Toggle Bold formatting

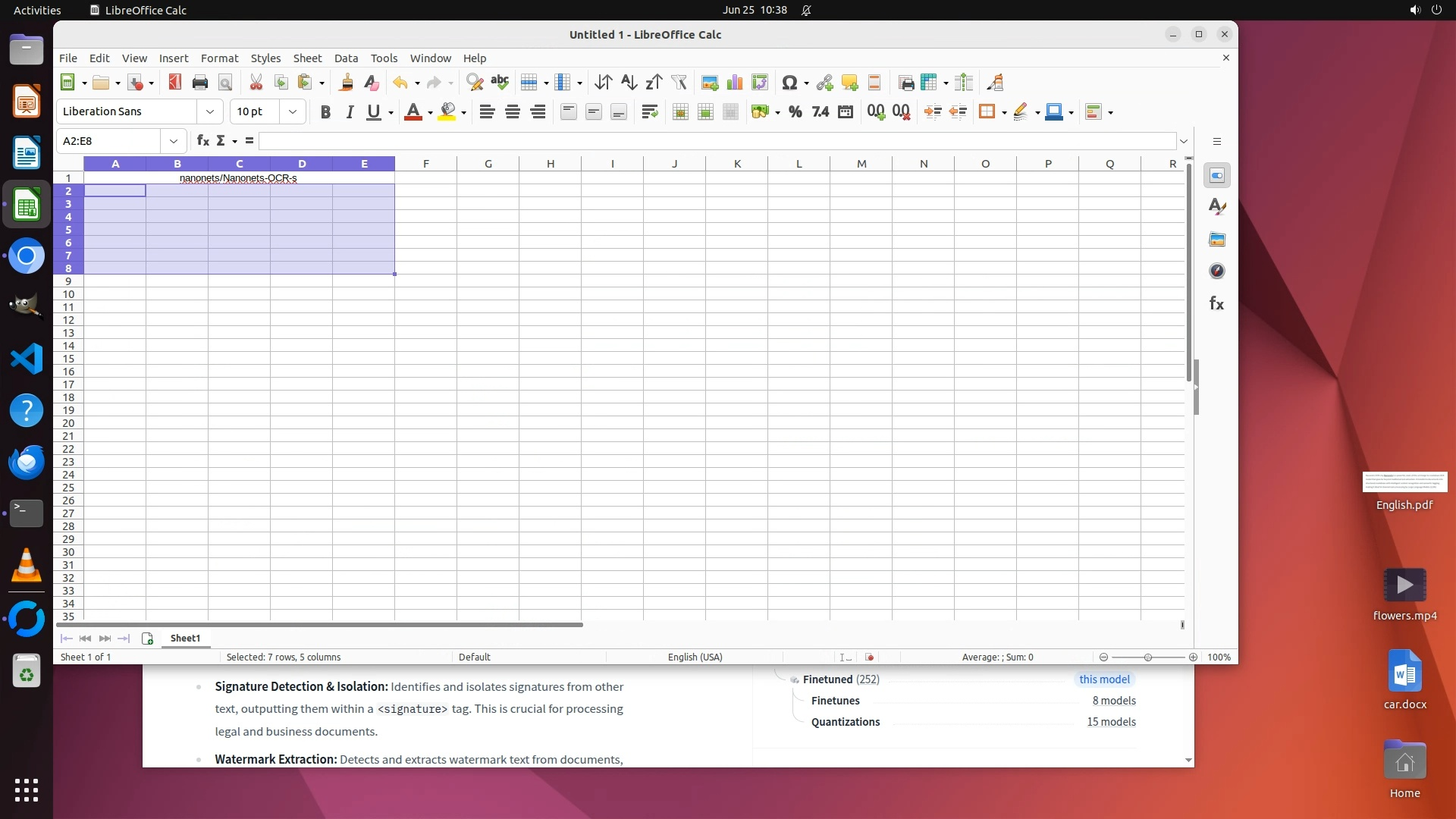pos(325,112)
